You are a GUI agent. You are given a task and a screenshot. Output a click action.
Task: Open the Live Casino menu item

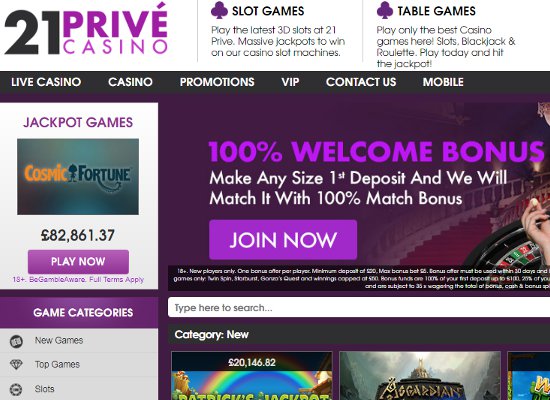point(46,82)
